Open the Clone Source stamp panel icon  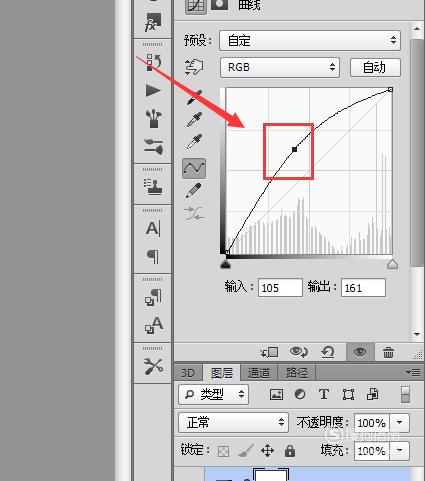click(153, 187)
